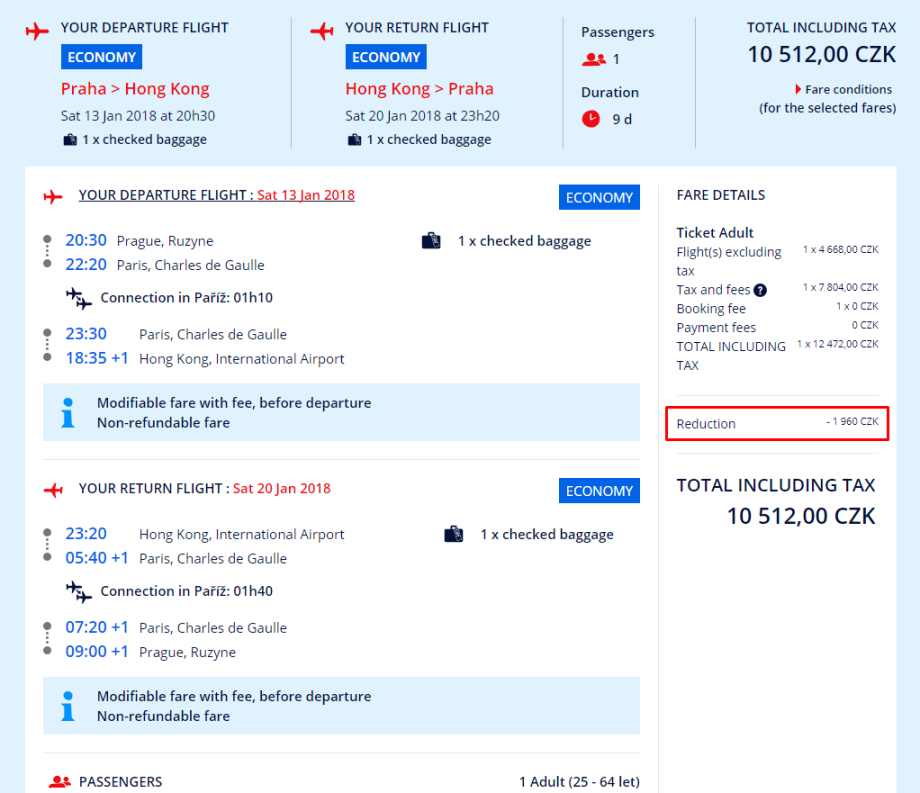Image resolution: width=920 pixels, height=793 pixels.
Task: Click the blue info icon under return flight
Action: click(68, 706)
